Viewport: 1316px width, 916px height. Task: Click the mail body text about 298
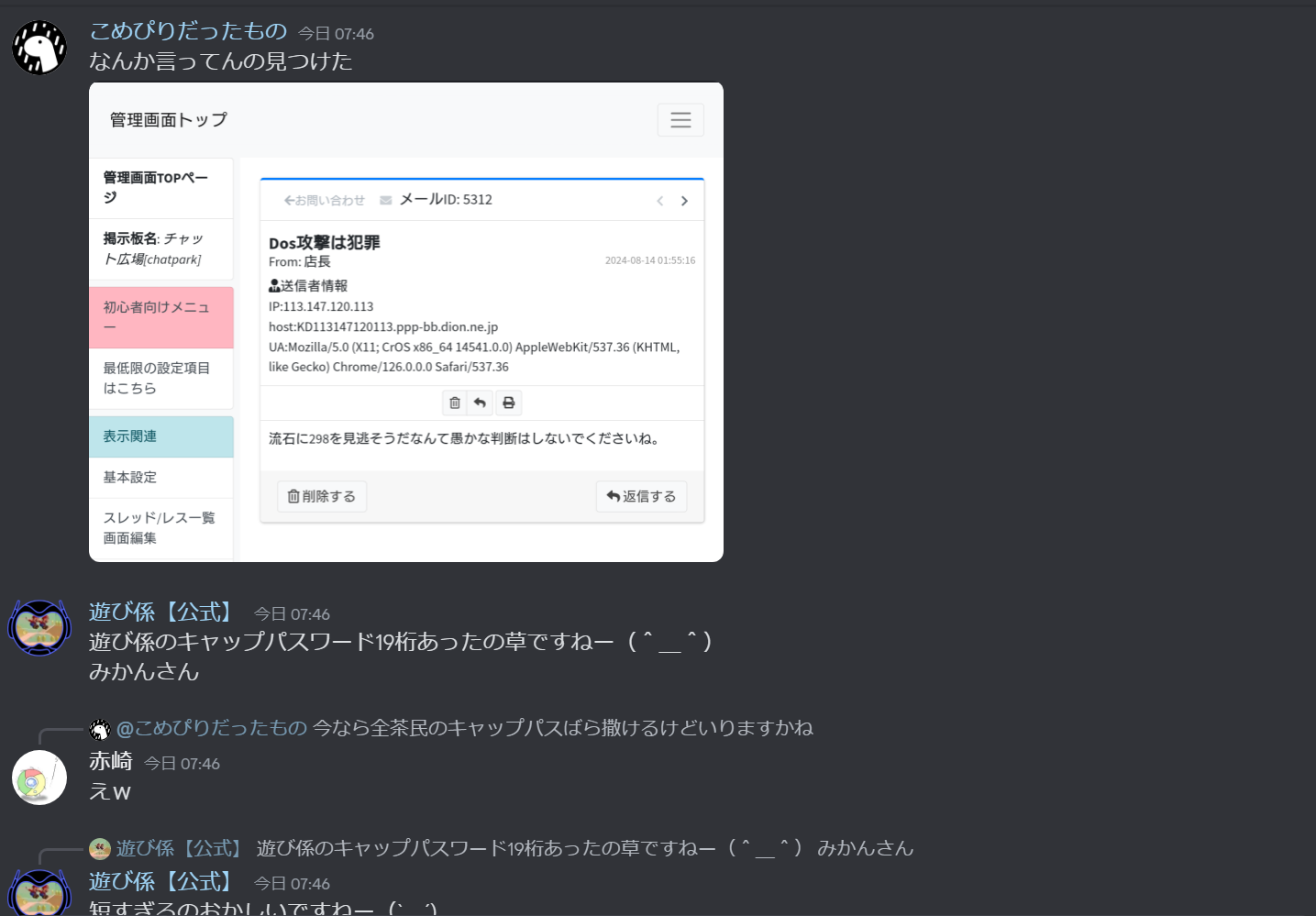(x=465, y=438)
